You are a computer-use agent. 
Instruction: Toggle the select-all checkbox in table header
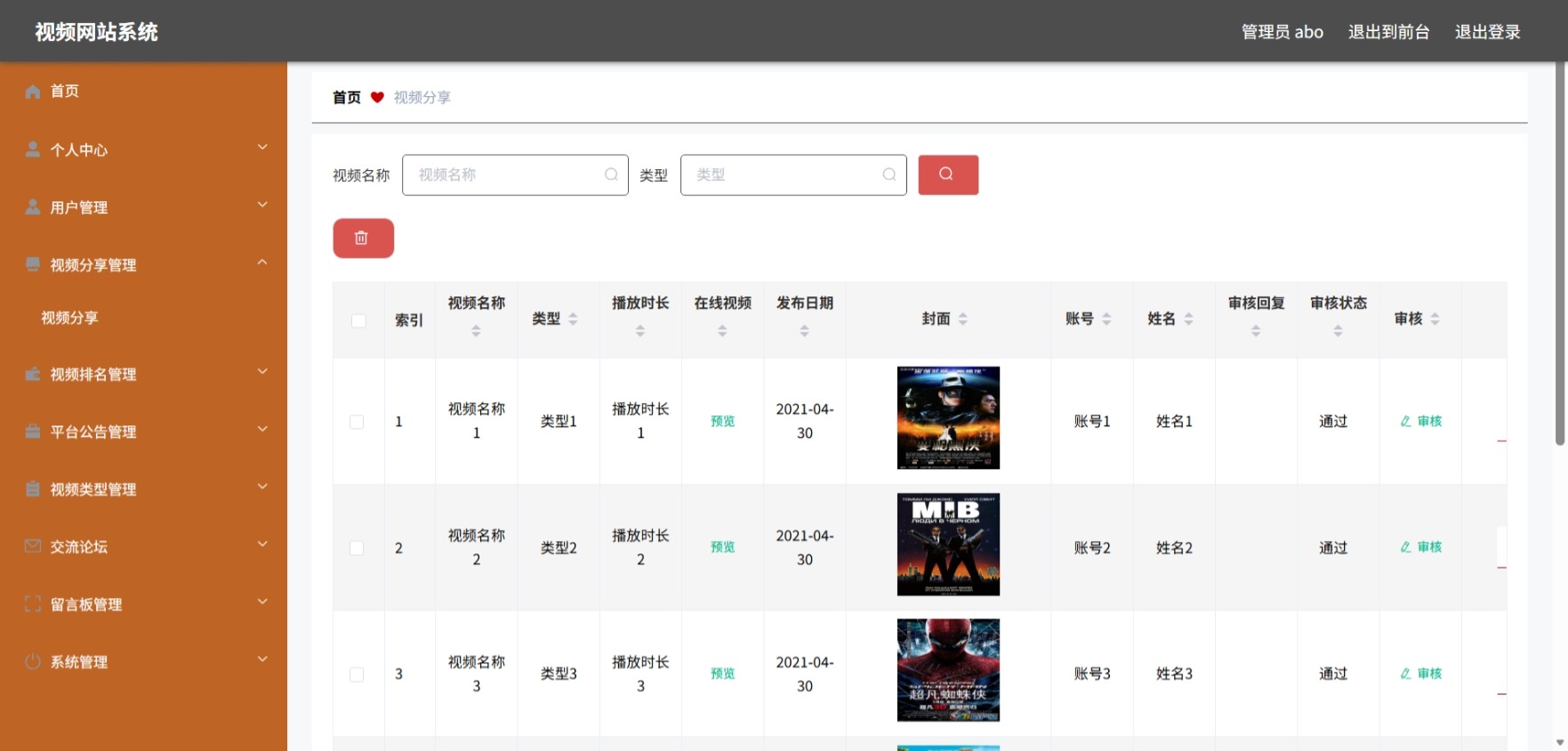pos(358,320)
